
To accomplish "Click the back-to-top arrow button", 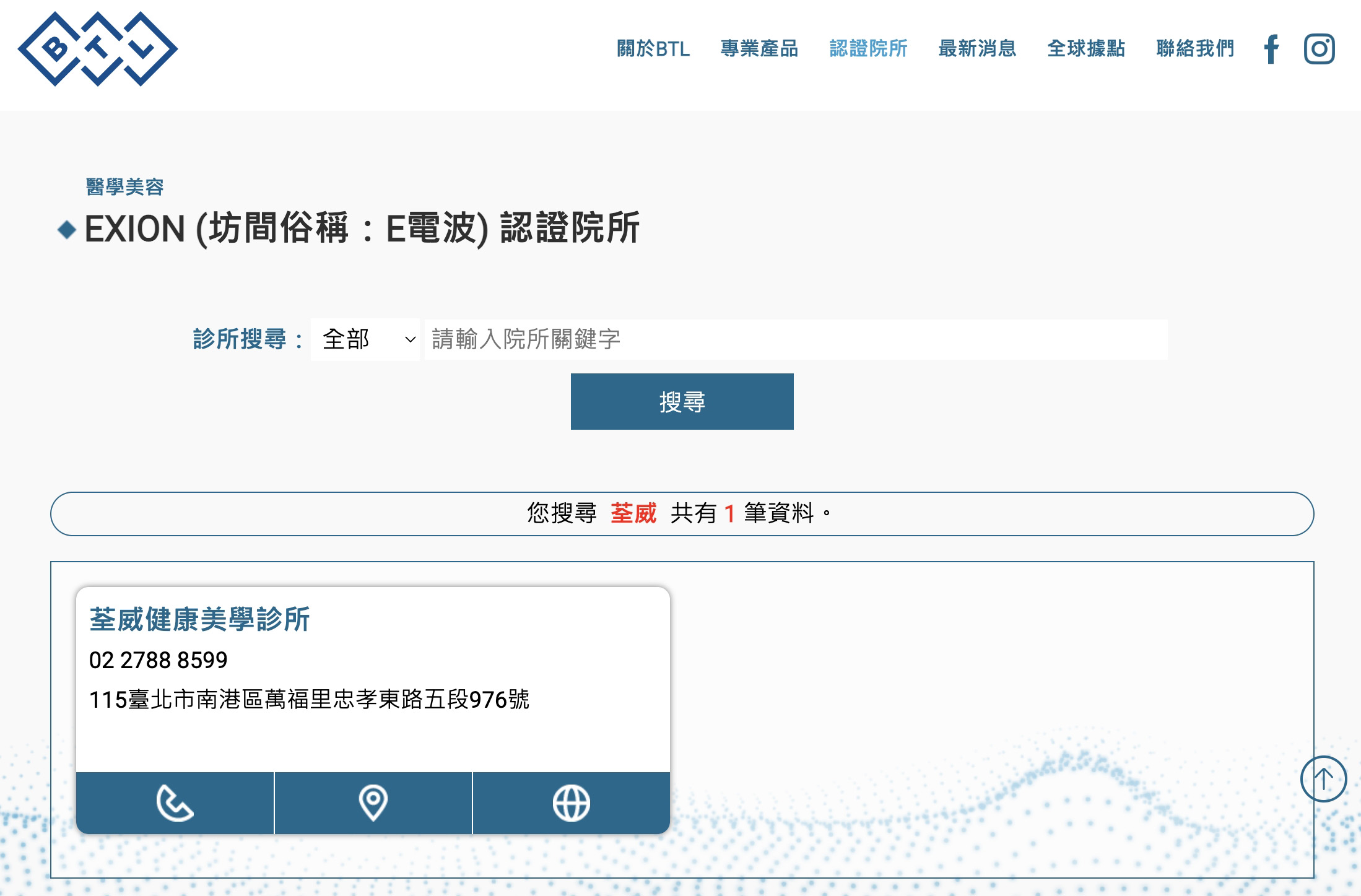I will tap(1324, 779).
